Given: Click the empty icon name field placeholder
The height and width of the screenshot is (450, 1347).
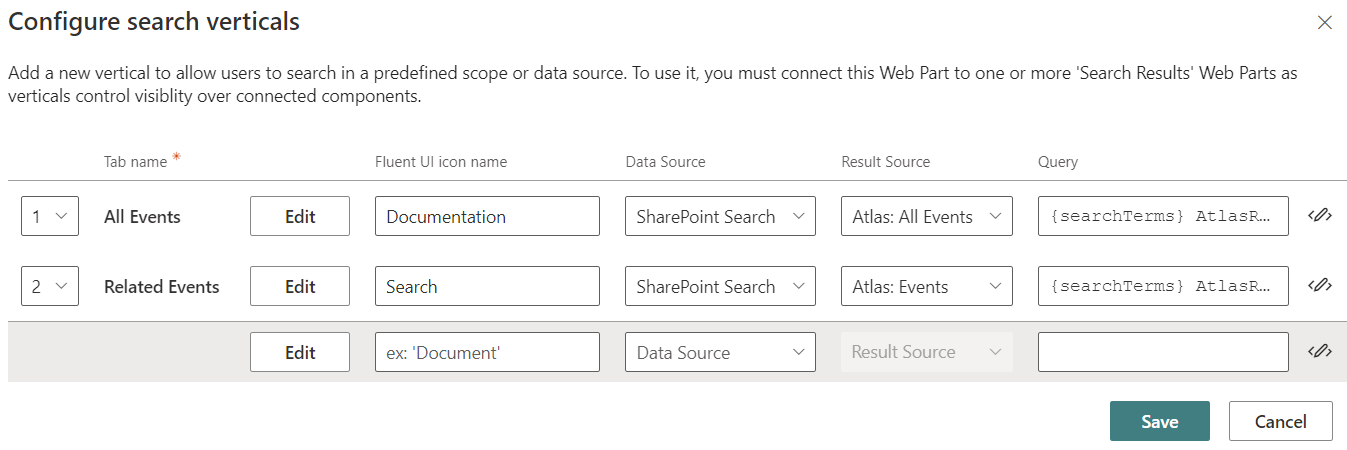Looking at the screenshot, I should click(487, 352).
